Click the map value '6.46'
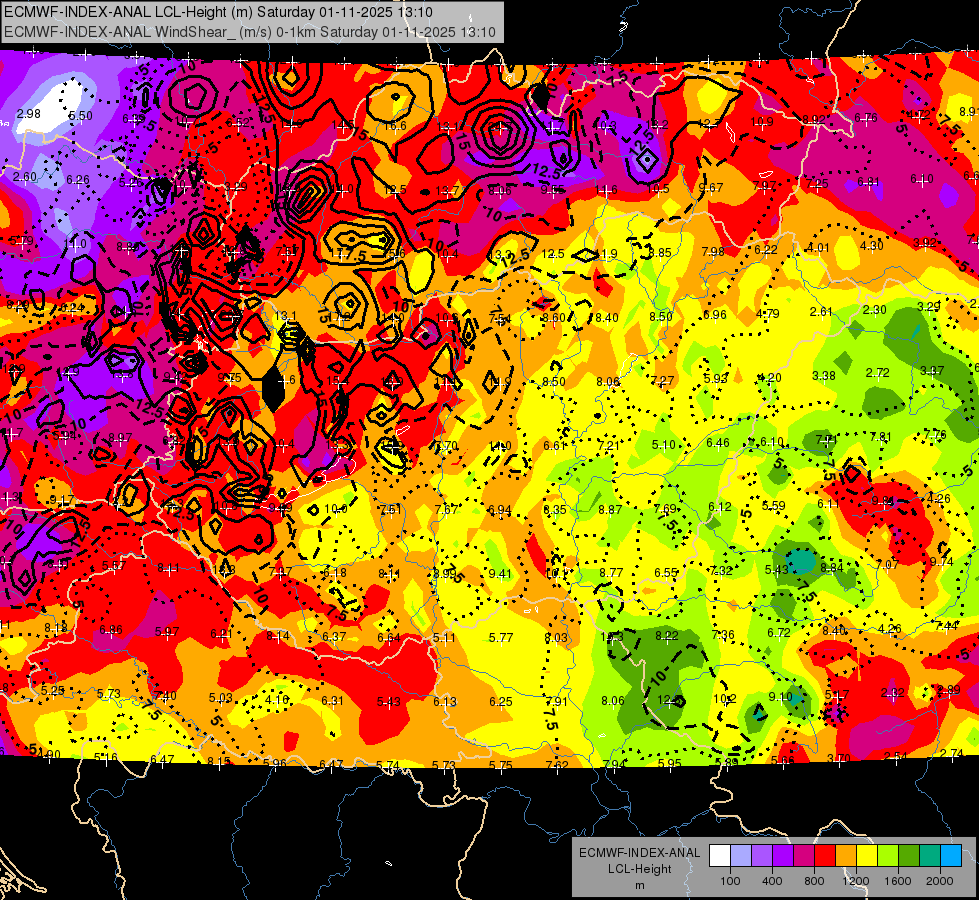The width and height of the screenshot is (979, 900). 718,443
